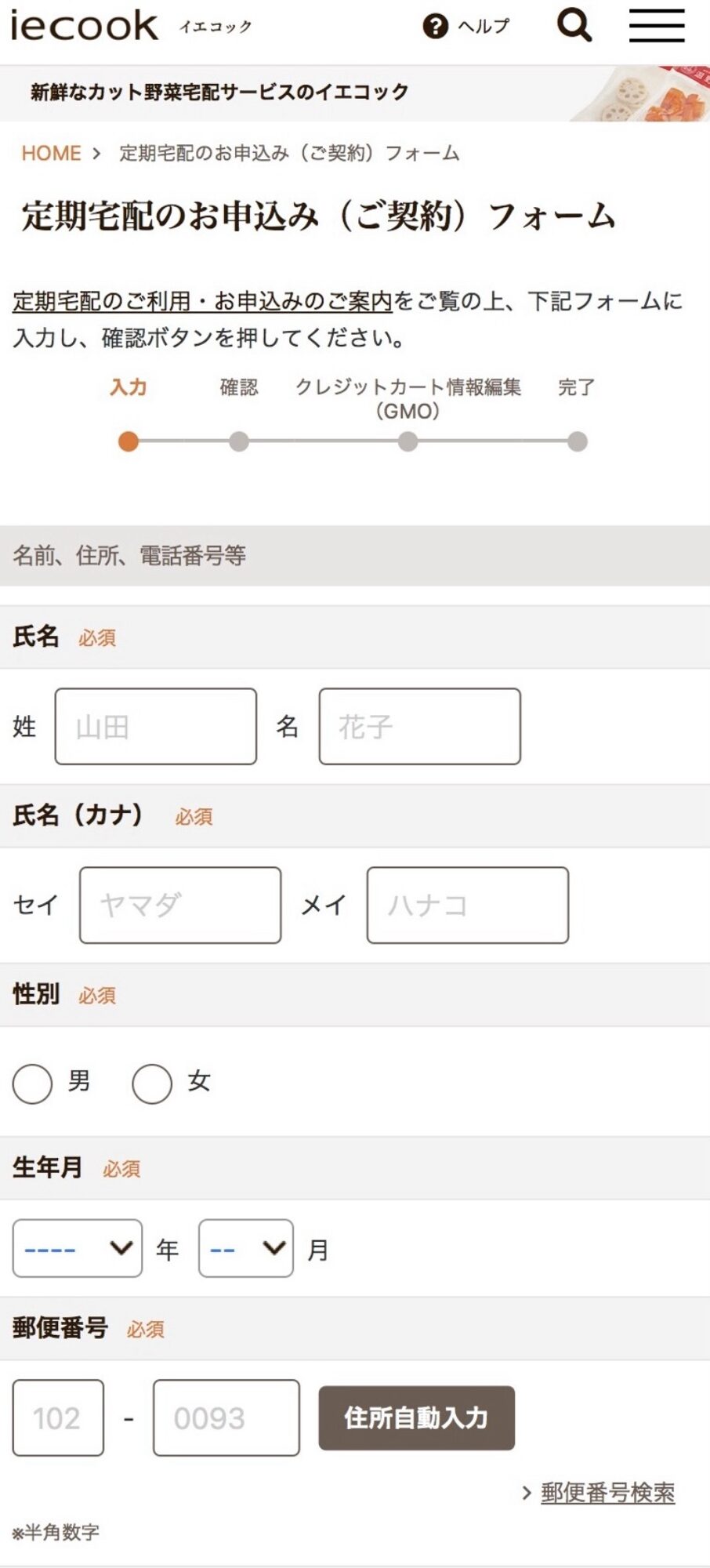Click the 確認 step dot

[239, 441]
